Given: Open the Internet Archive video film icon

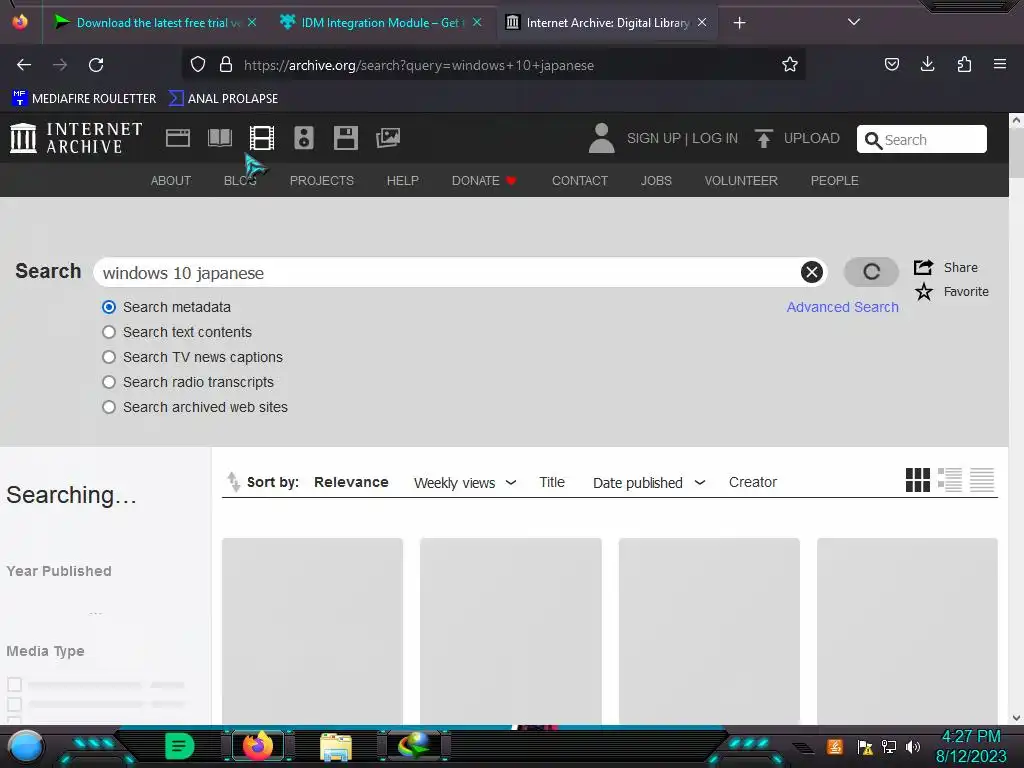Looking at the screenshot, I should point(262,138).
